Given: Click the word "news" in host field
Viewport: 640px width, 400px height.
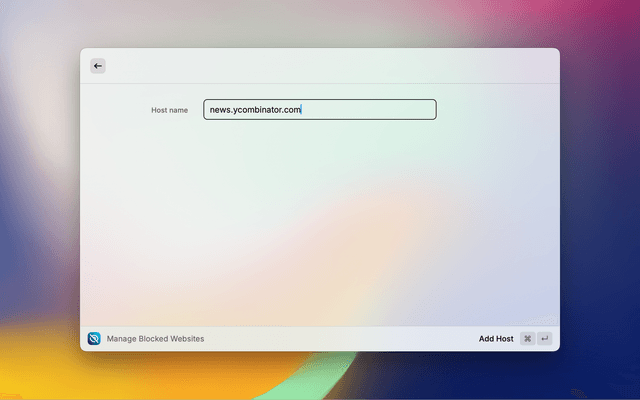Looking at the screenshot, I should (x=220, y=110).
